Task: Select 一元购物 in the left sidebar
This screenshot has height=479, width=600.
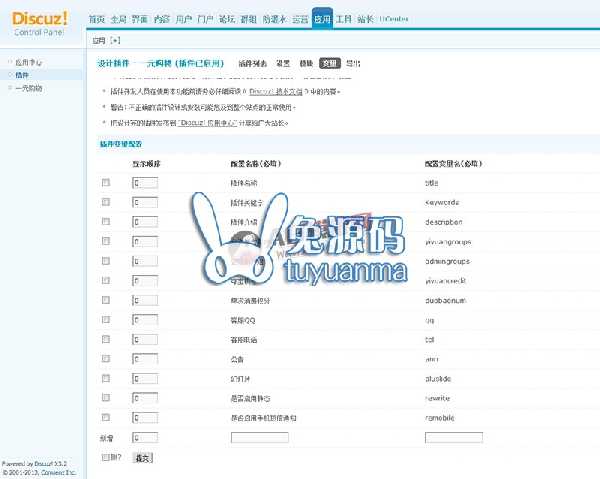Action: 29,88
